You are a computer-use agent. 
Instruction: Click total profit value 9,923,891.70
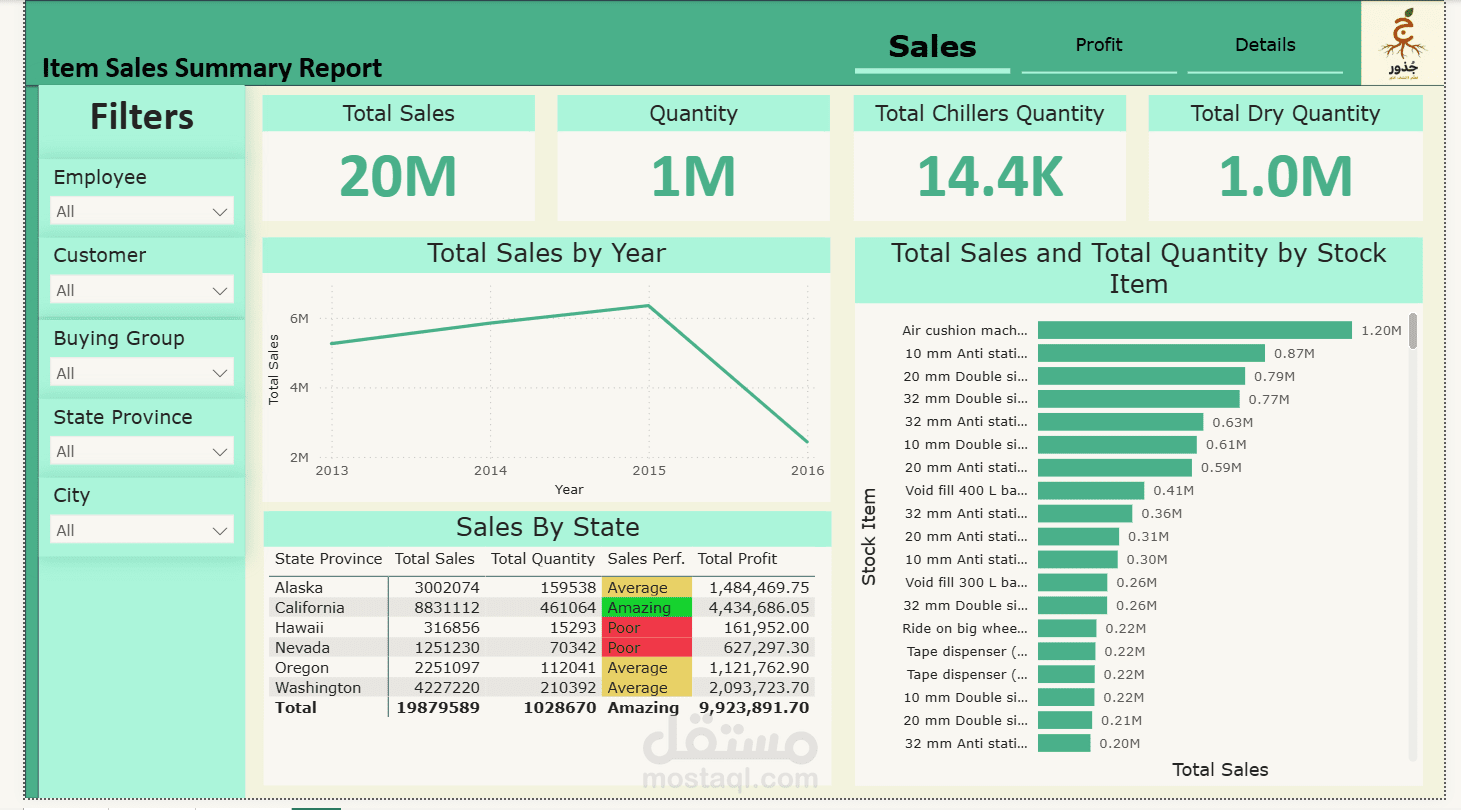pos(754,708)
